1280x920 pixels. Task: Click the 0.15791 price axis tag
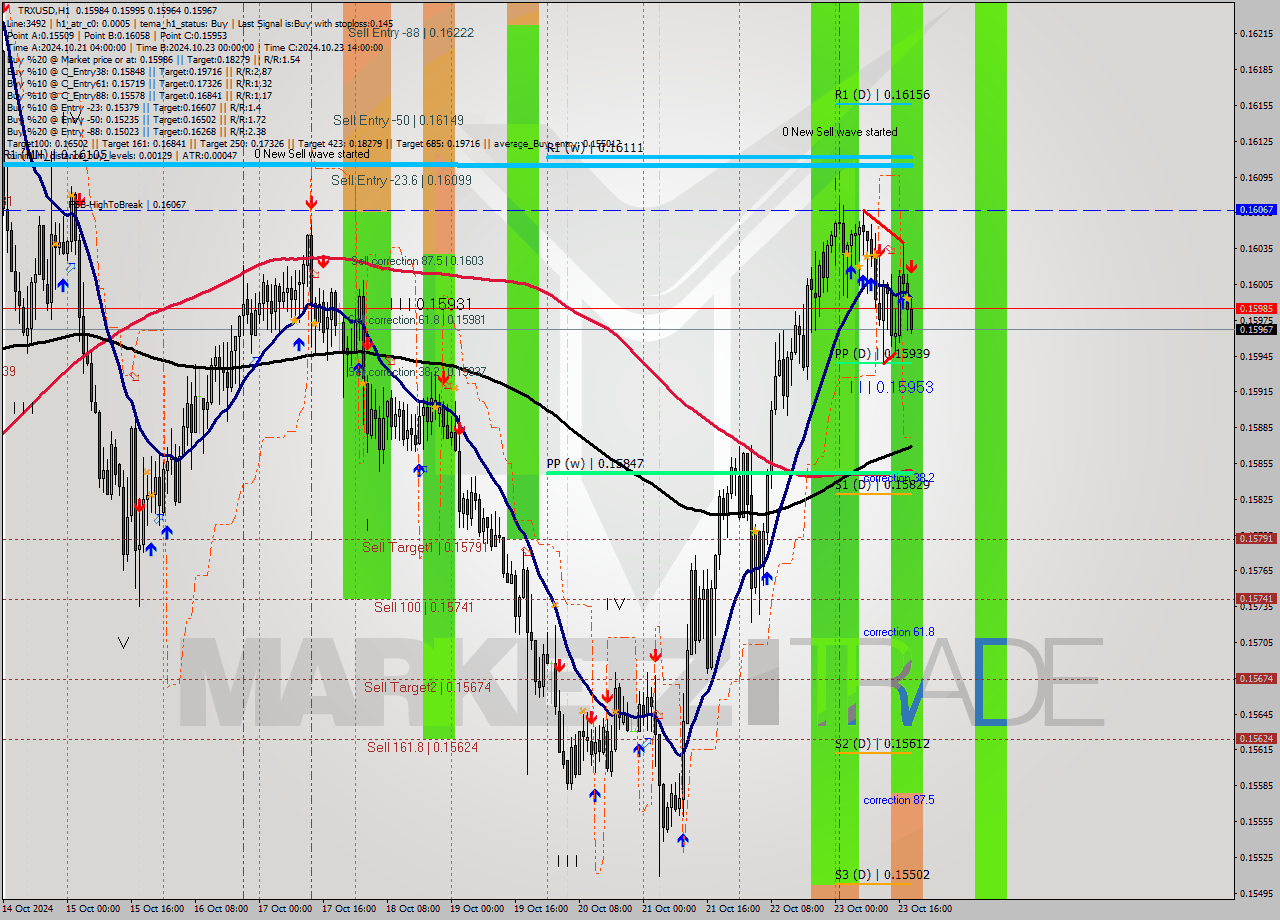(1256, 538)
